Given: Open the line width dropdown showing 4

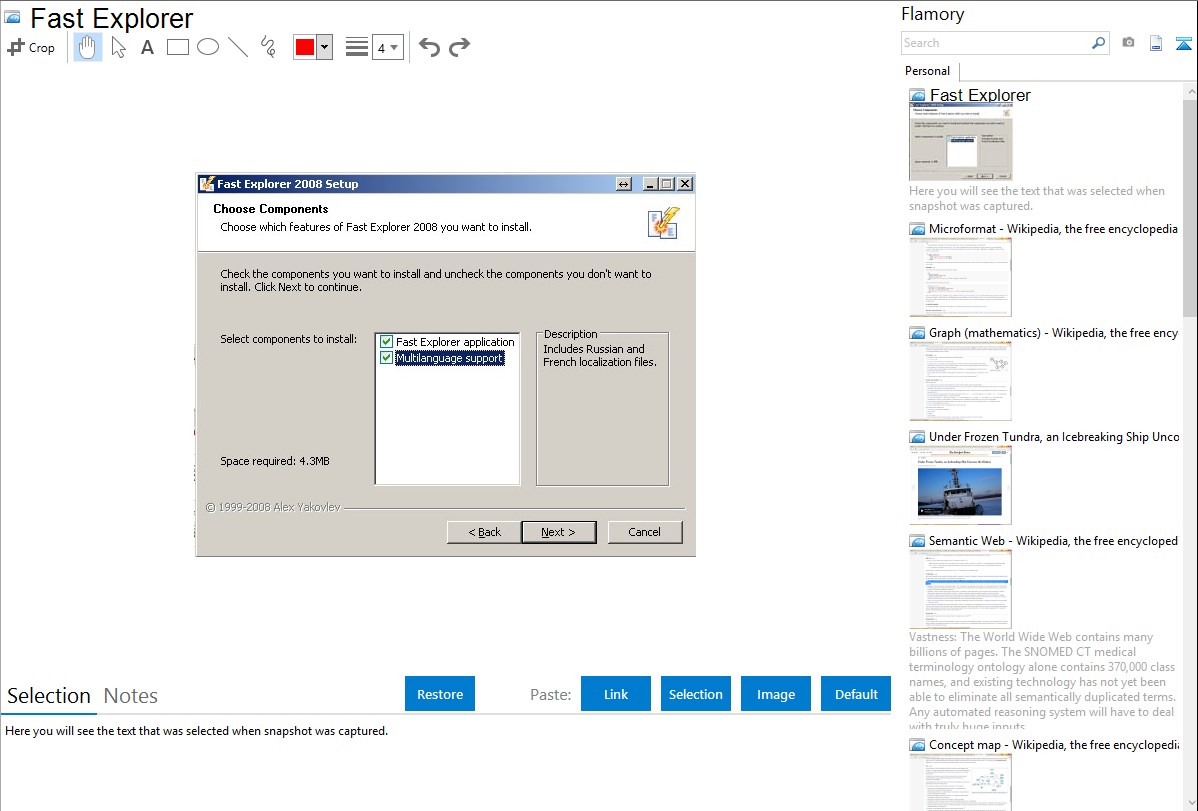Looking at the screenshot, I should (x=387, y=47).
